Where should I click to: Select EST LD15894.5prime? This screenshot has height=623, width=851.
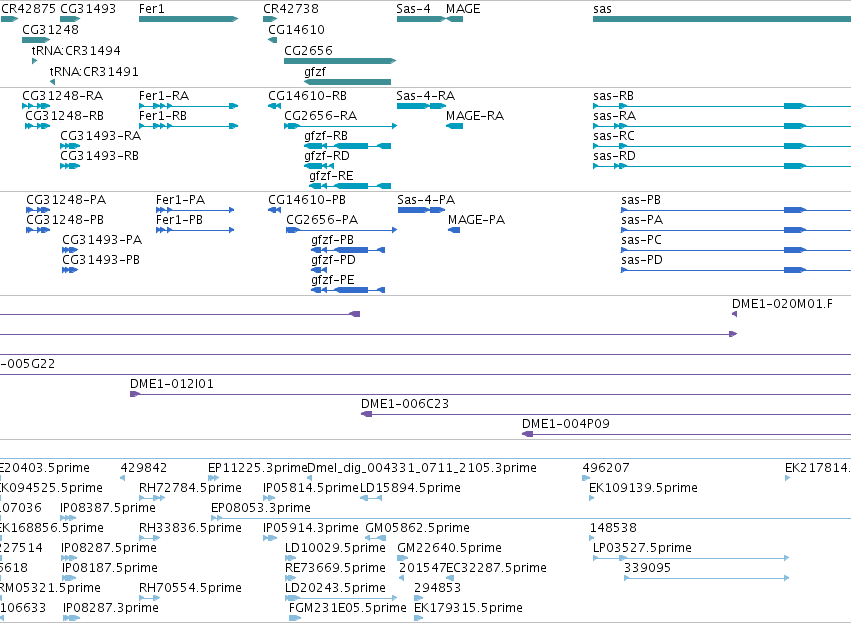tap(371, 498)
